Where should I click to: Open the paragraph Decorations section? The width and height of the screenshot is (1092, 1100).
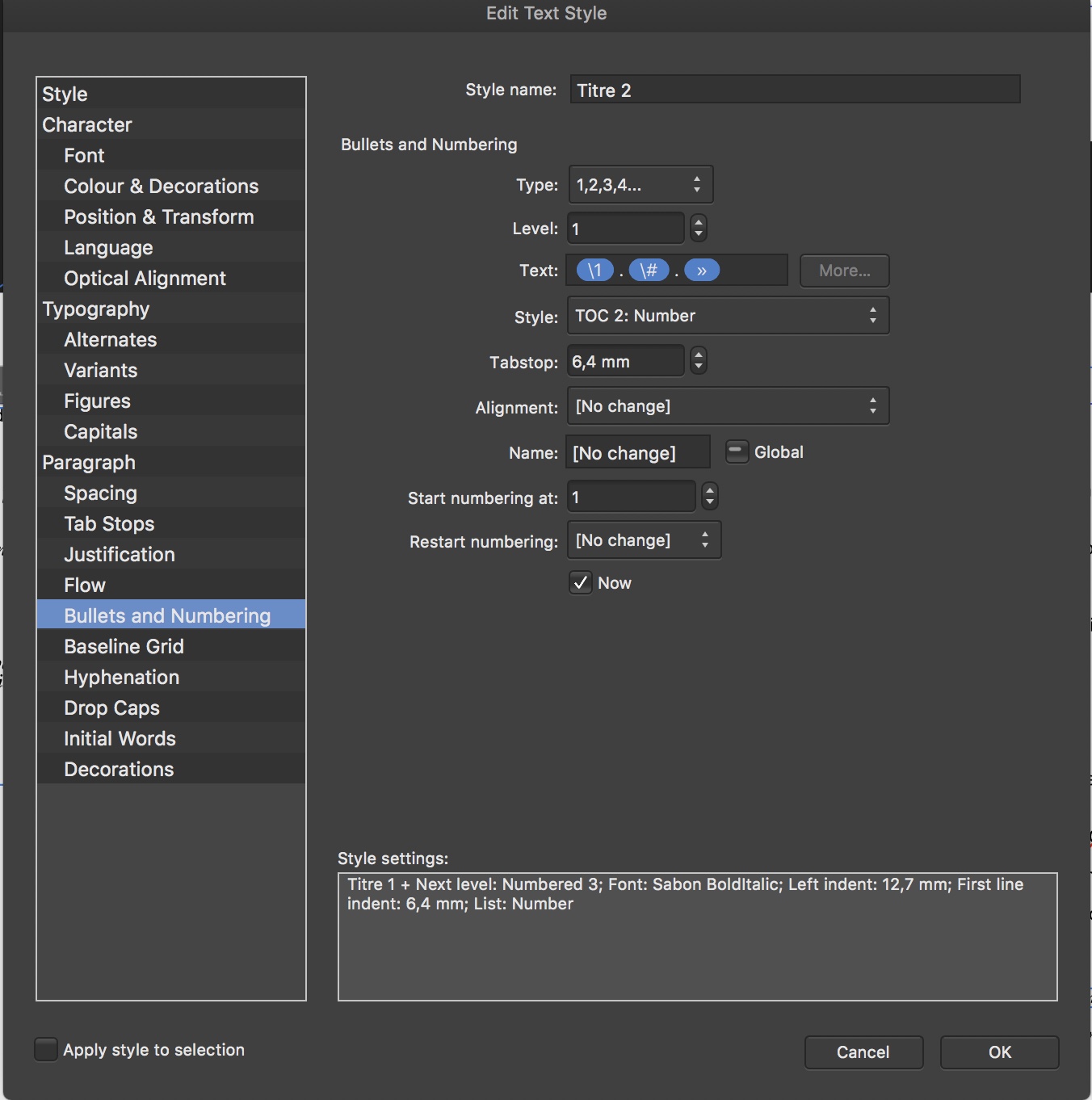click(171, 769)
